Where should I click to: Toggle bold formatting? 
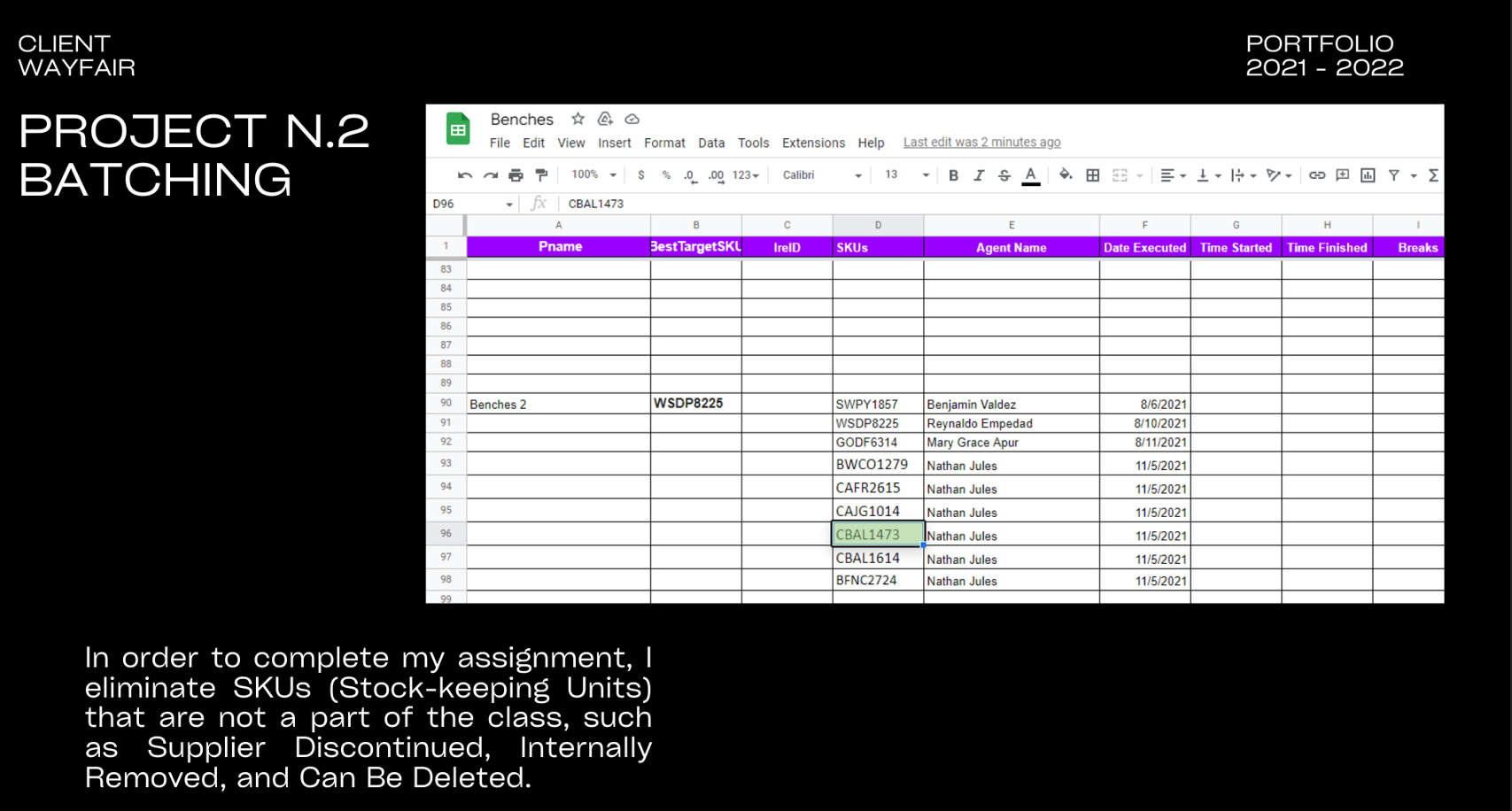click(x=953, y=175)
